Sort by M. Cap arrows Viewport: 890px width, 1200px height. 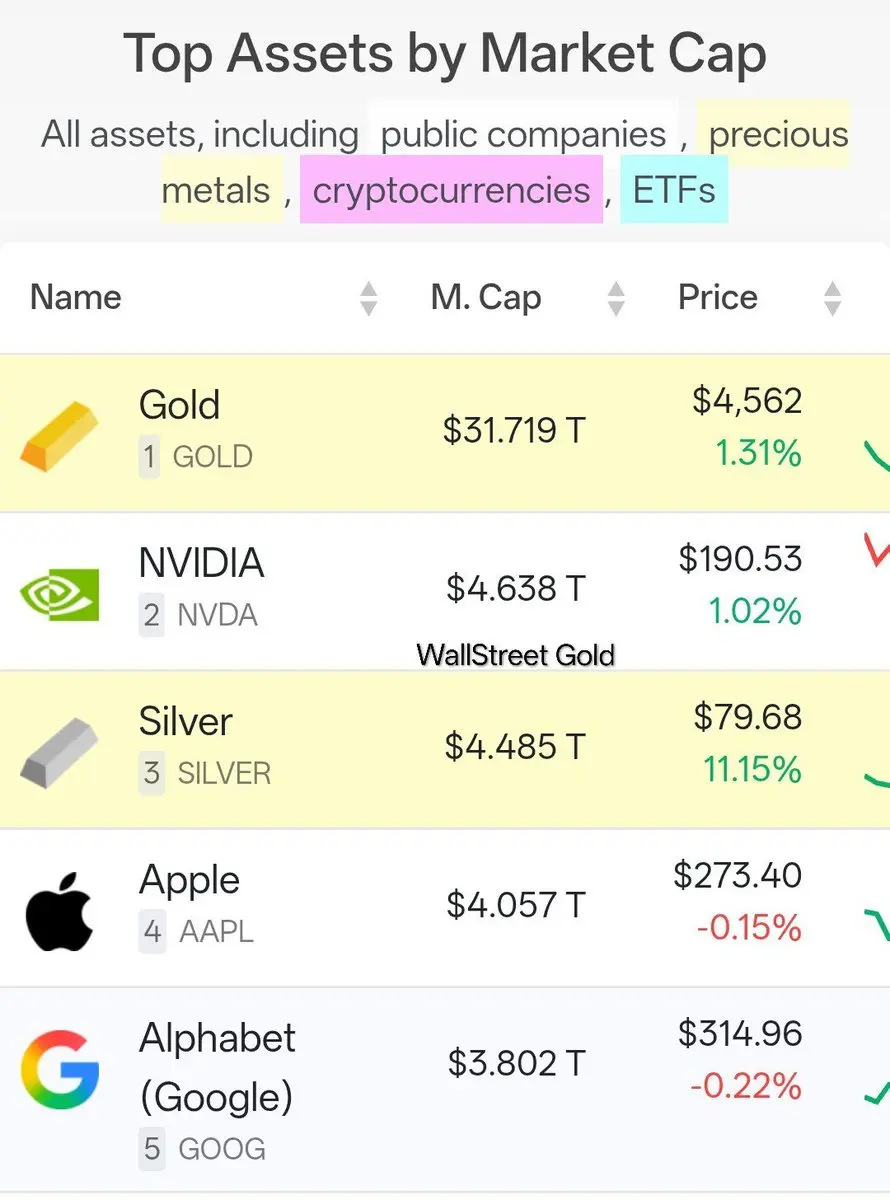[616, 298]
